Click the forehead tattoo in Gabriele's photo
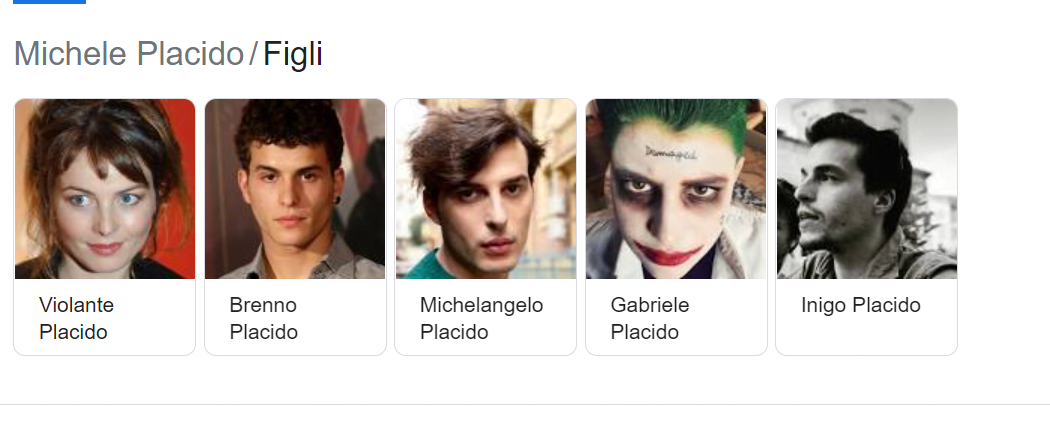The width and height of the screenshot is (1050, 439). point(670,153)
